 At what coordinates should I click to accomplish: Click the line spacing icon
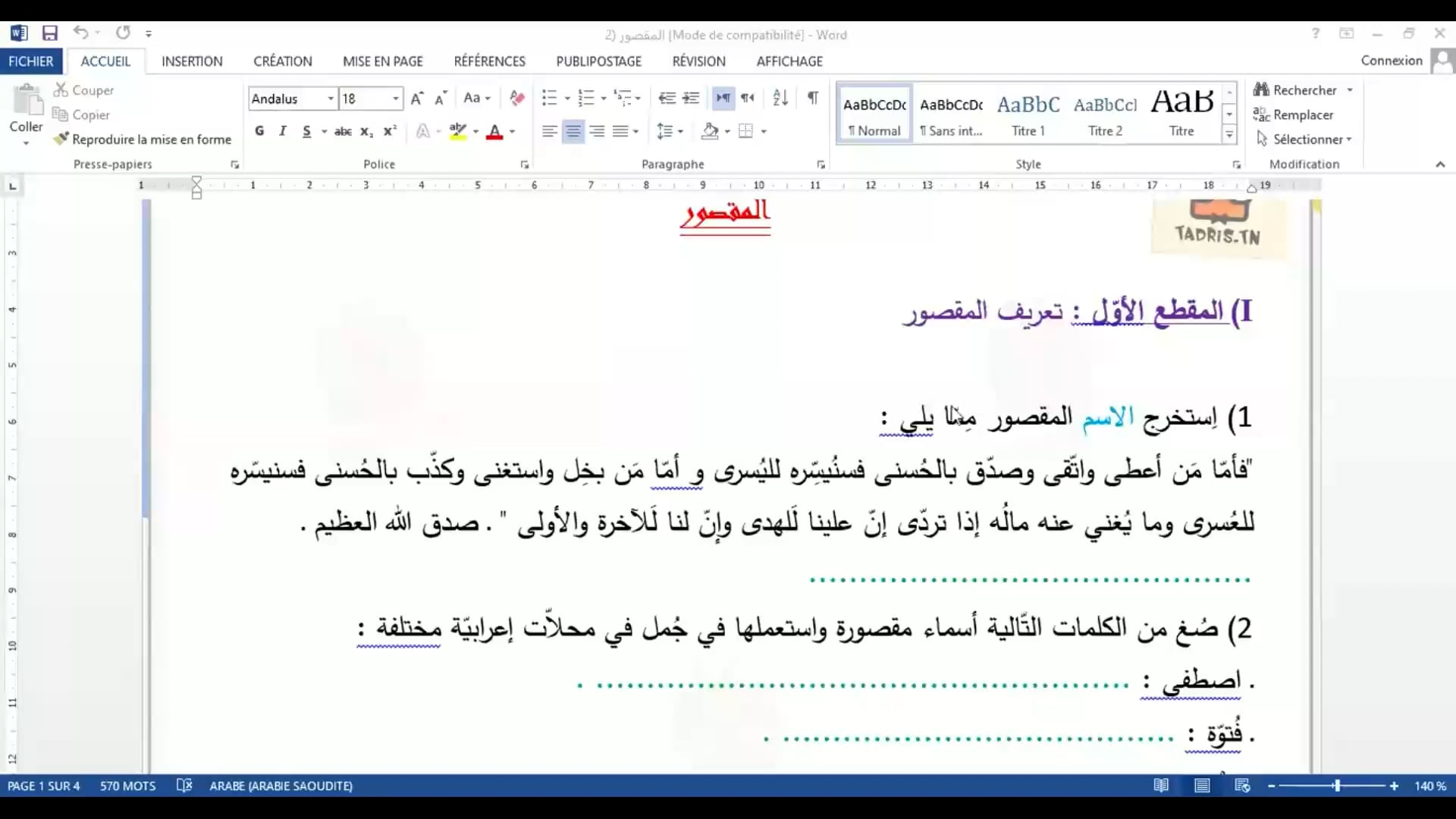tap(665, 131)
